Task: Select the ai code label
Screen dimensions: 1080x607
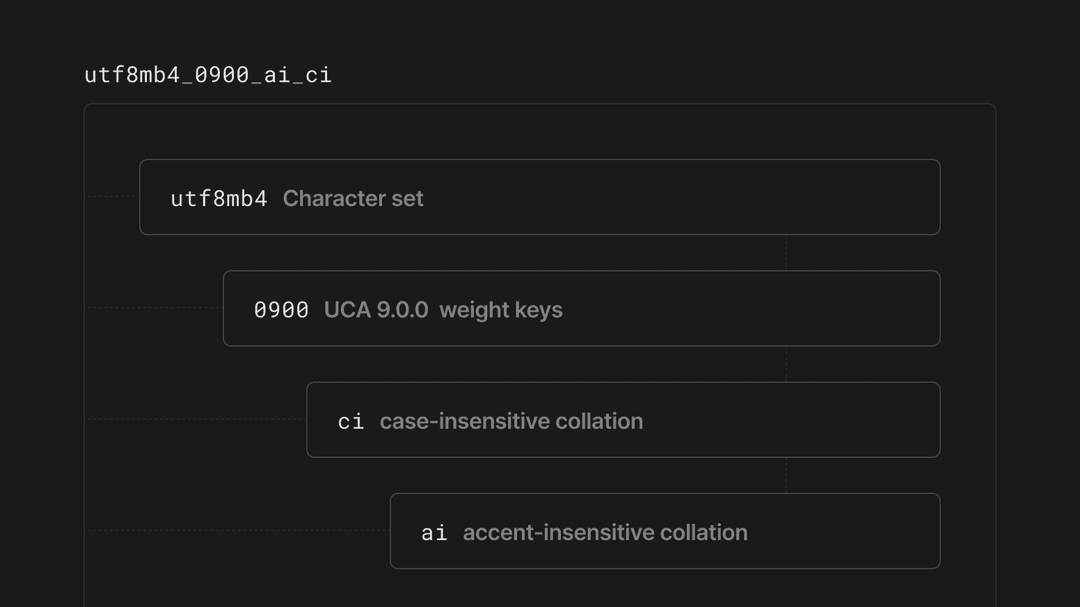Action: [434, 532]
